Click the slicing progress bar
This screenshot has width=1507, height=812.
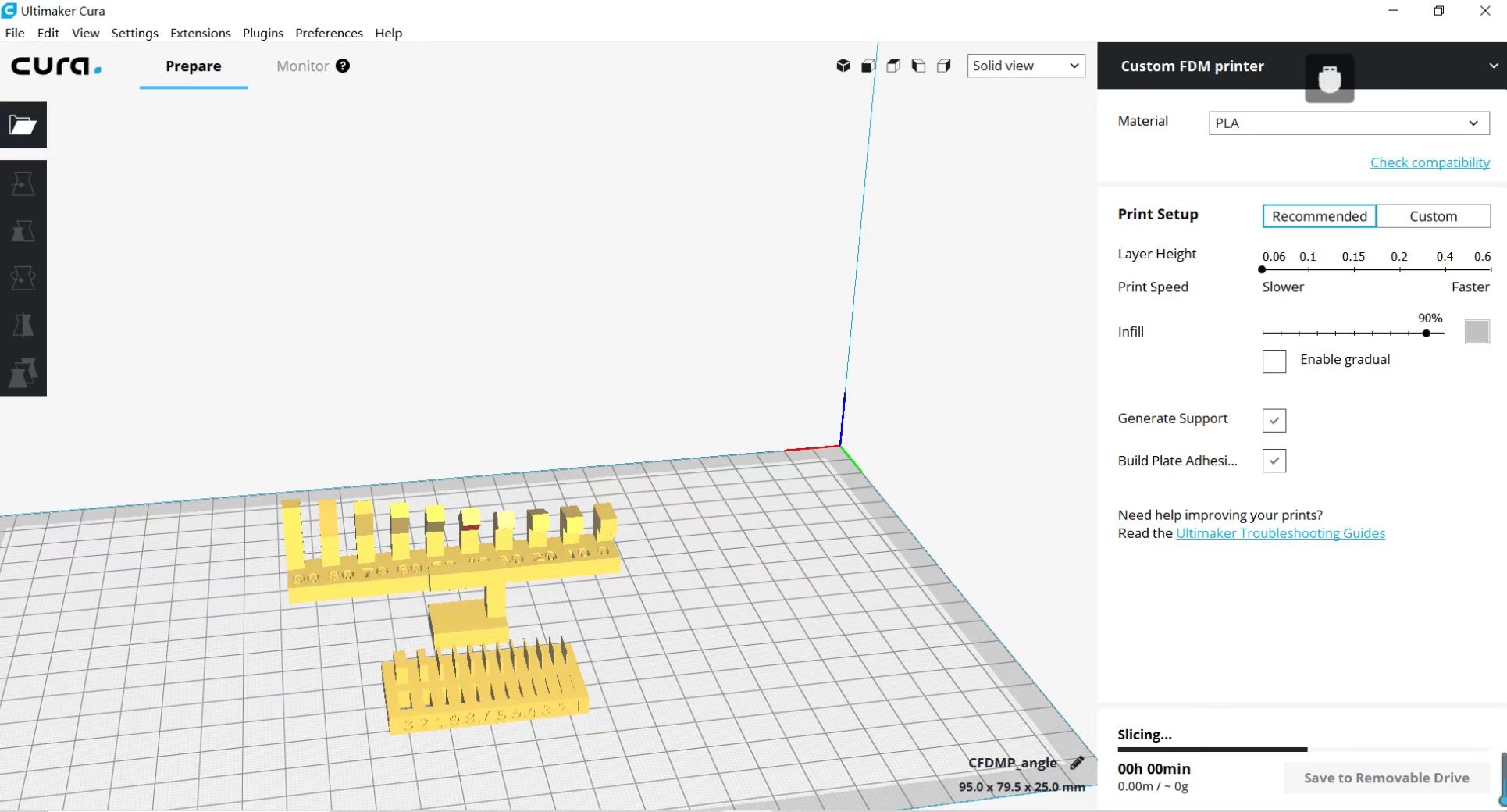click(1304, 750)
